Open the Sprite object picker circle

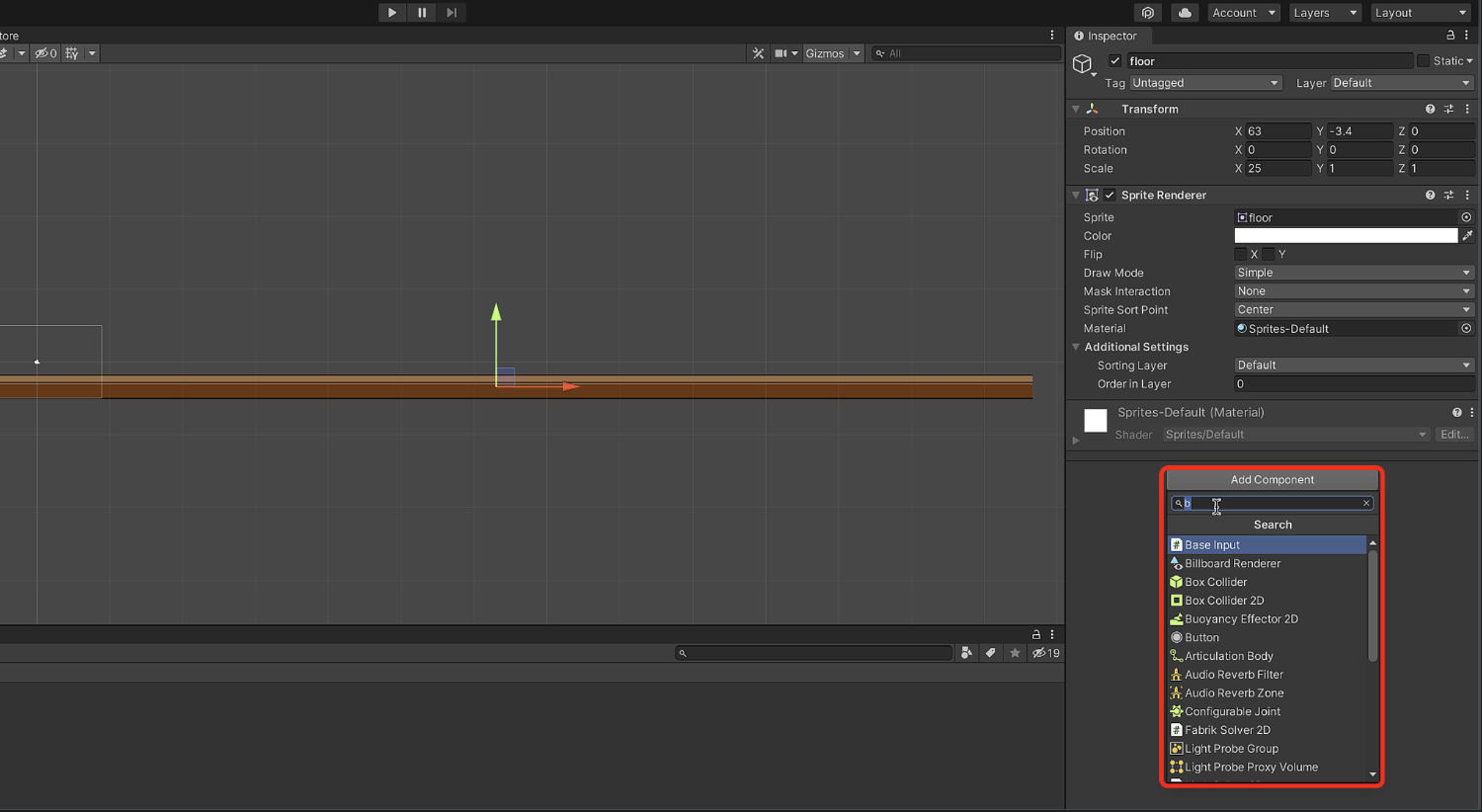pos(1466,217)
